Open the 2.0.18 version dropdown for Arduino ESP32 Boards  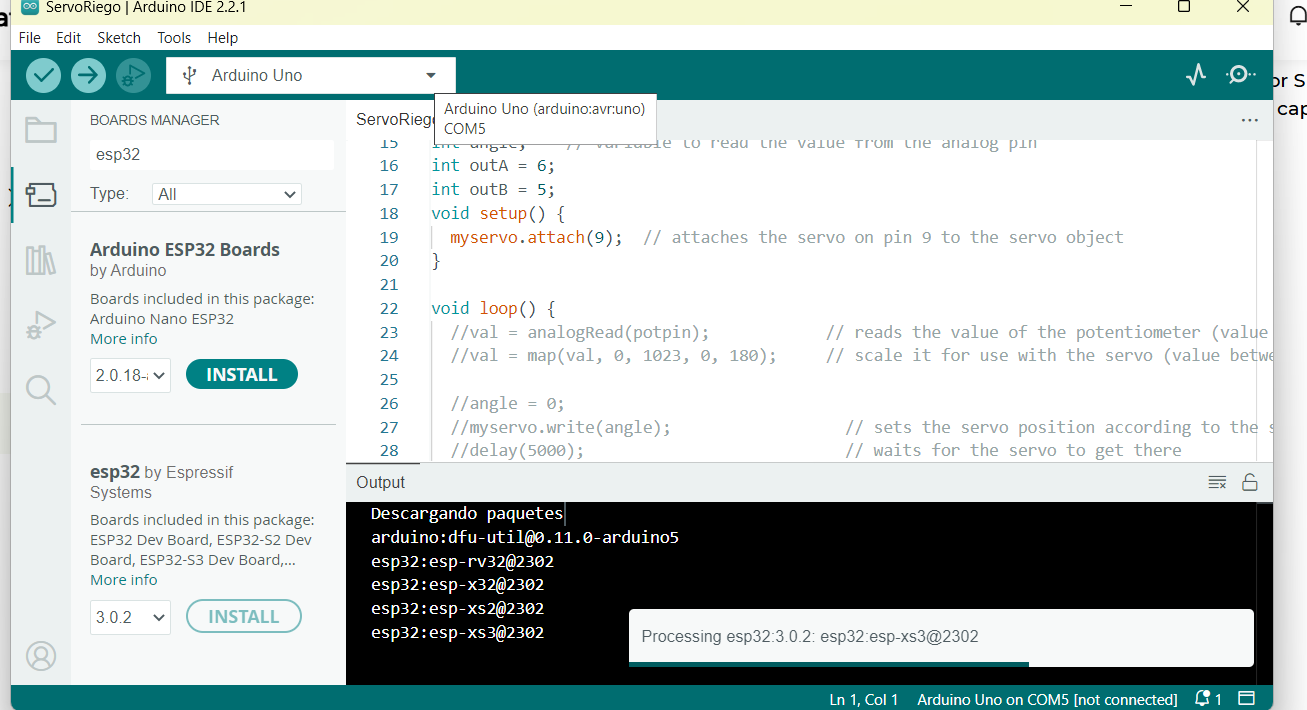130,375
